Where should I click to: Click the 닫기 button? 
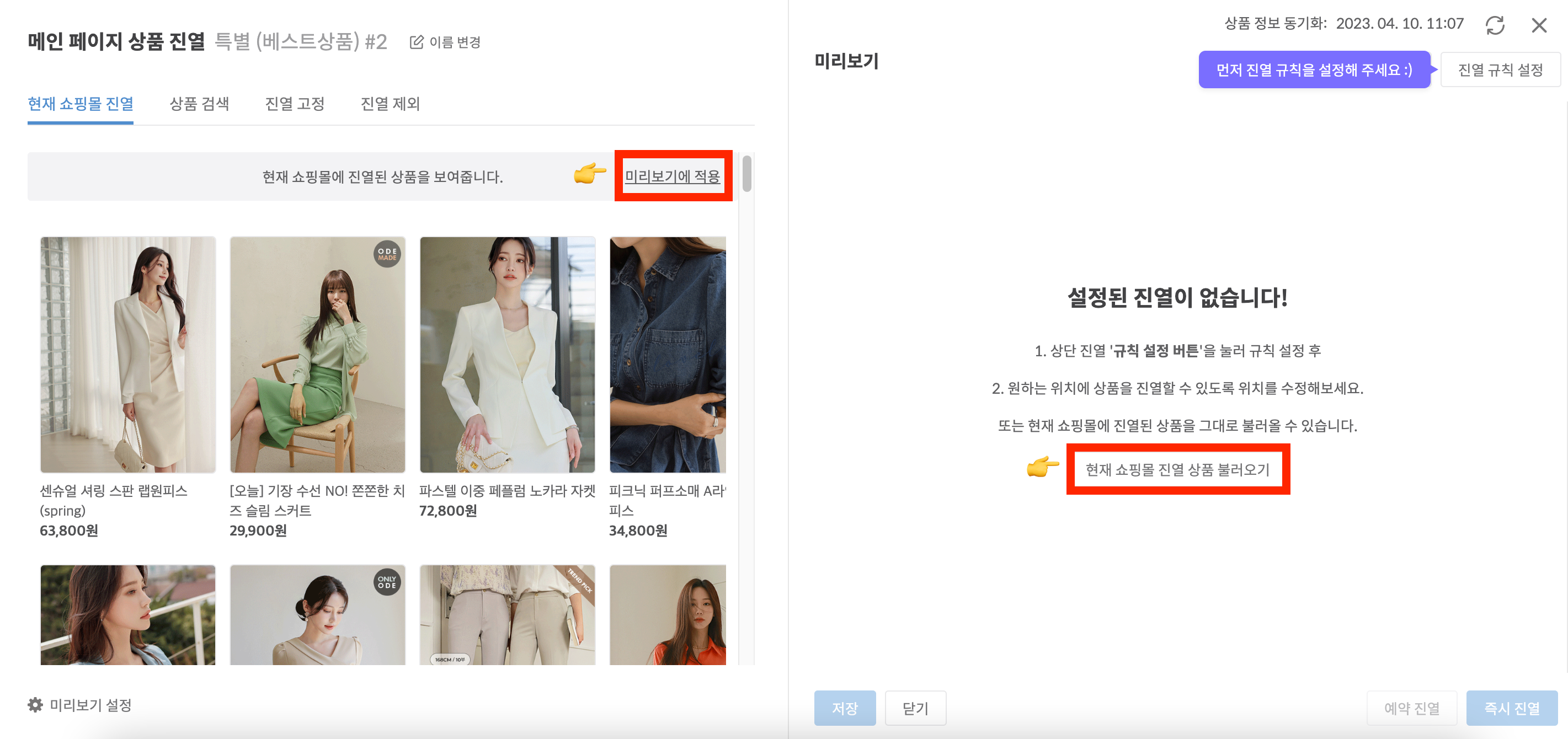(x=915, y=708)
